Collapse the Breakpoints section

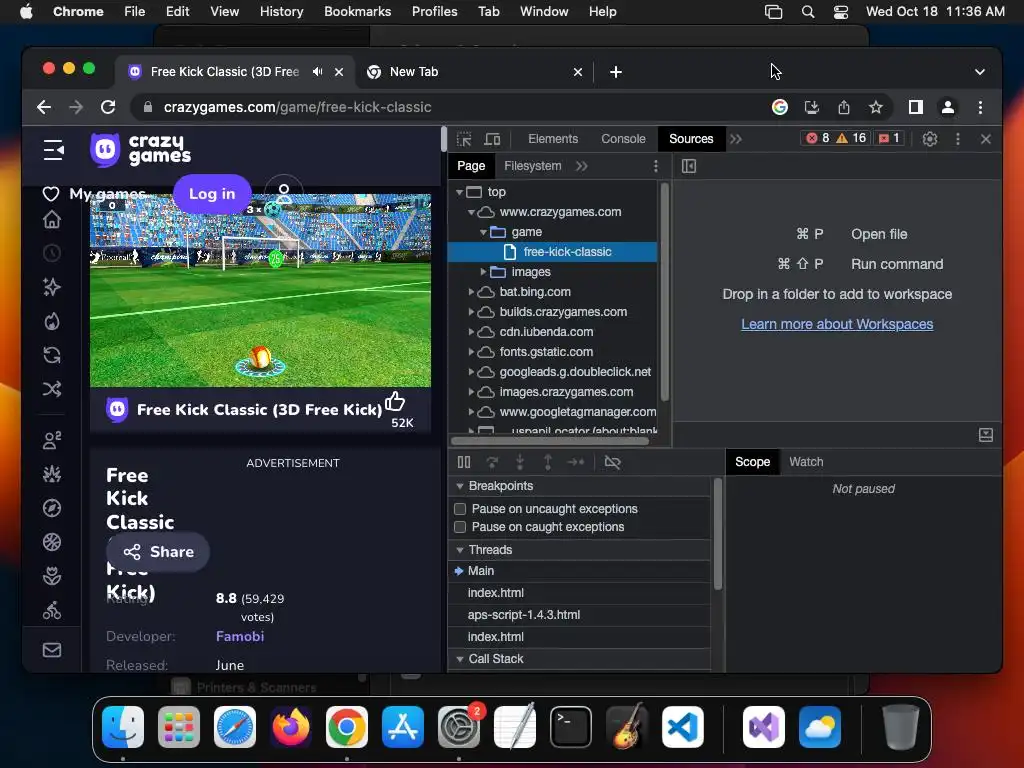click(460, 487)
